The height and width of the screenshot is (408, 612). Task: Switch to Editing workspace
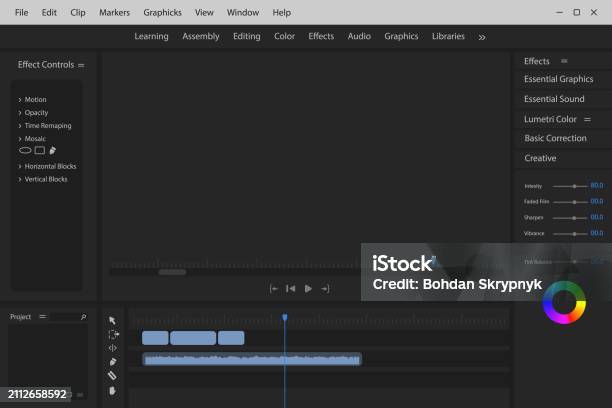pos(247,36)
